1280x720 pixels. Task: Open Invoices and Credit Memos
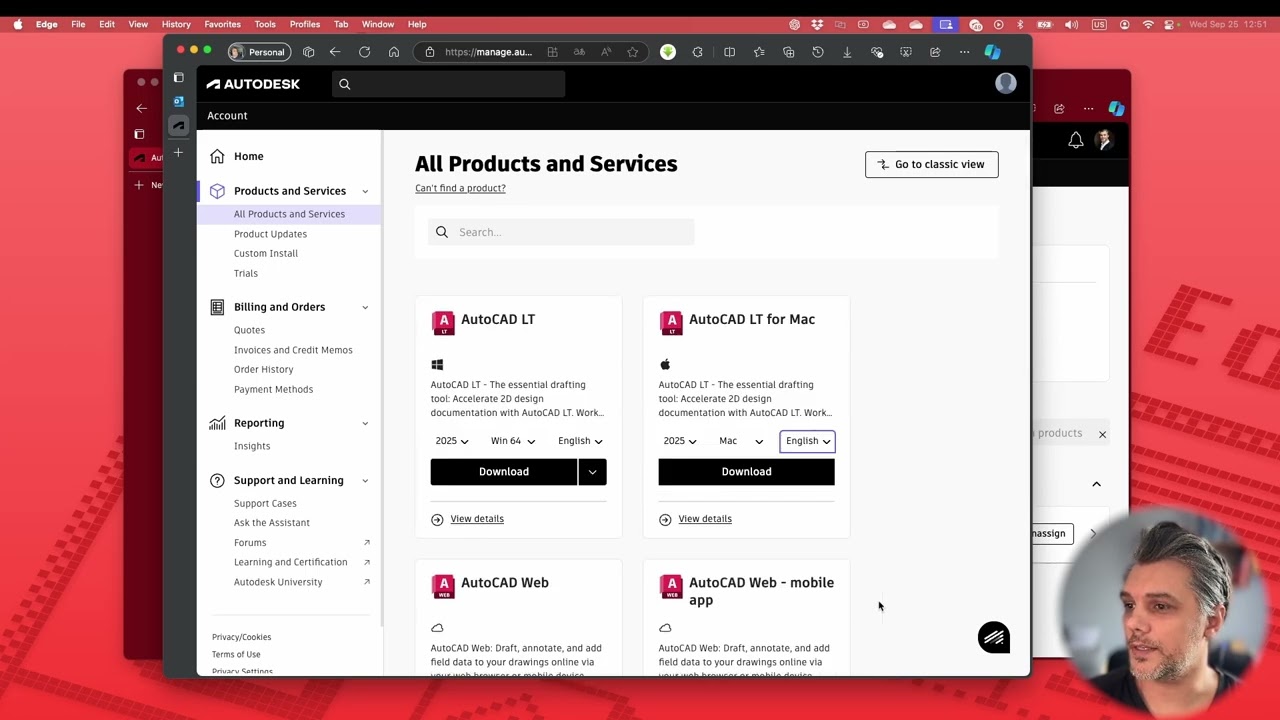click(x=293, y=350)
